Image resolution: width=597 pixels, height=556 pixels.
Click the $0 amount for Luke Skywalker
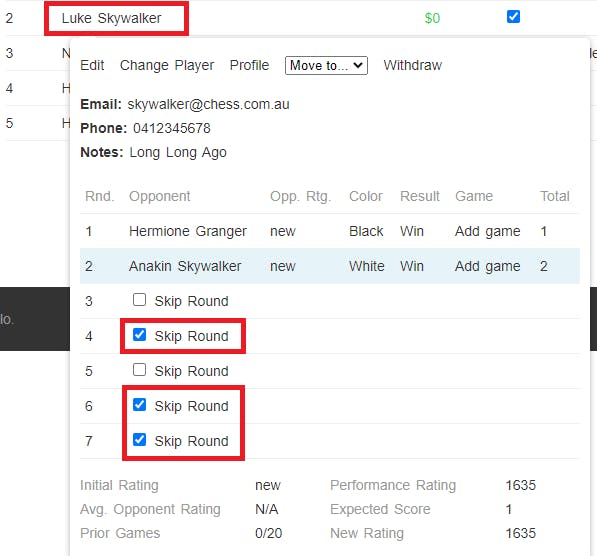pyautogui.click(x=432, y=18)
